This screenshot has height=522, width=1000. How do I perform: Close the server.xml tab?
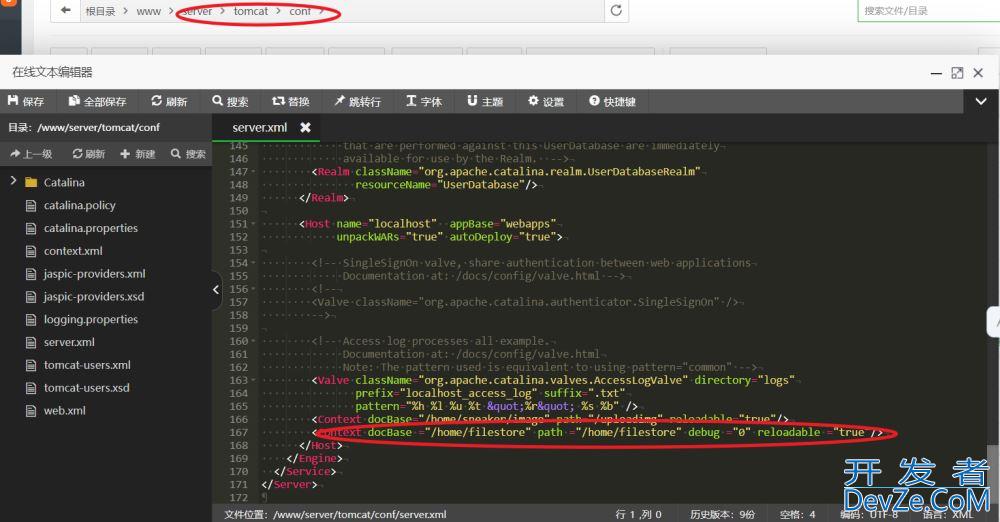point(305,128)
